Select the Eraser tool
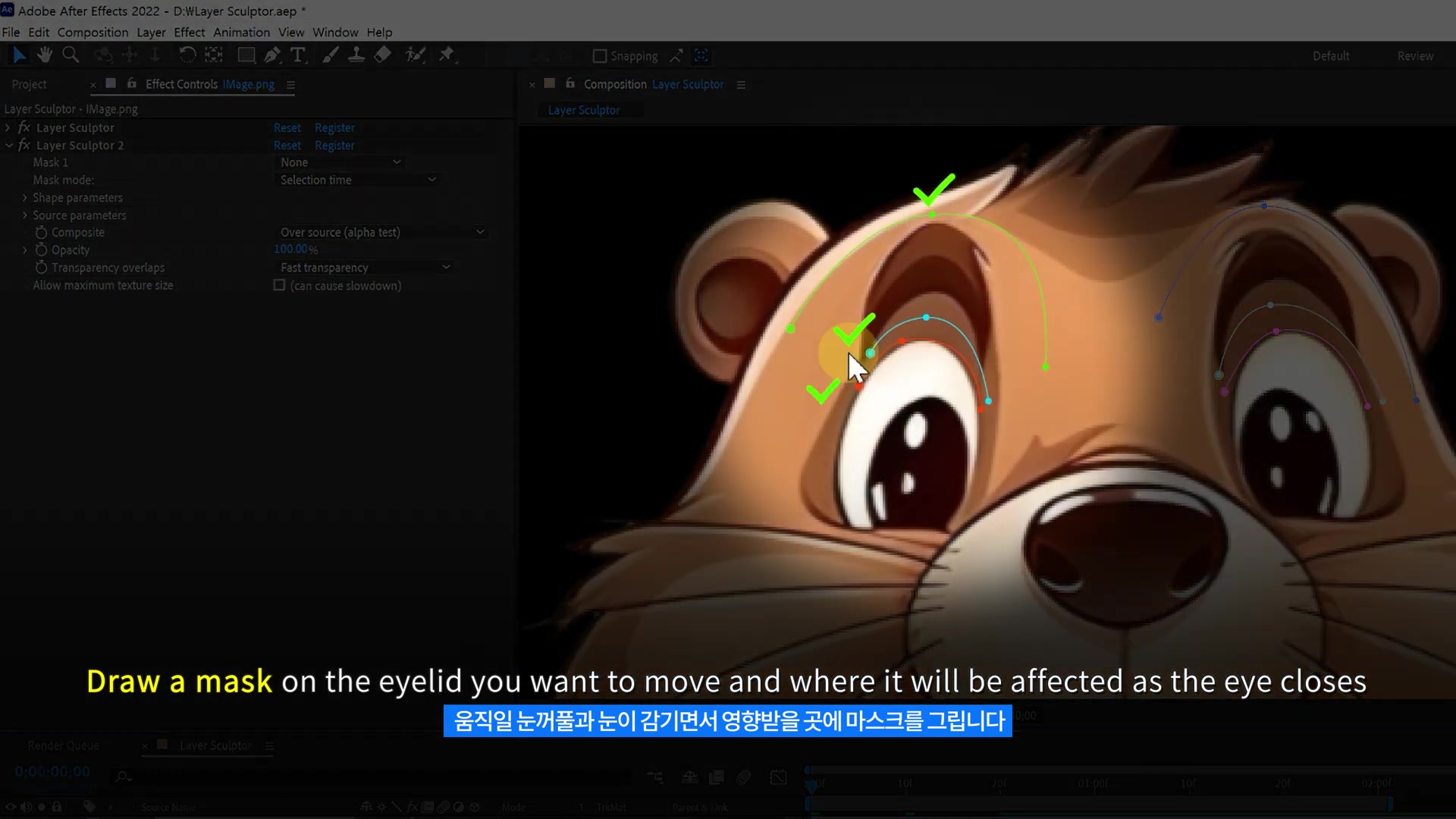The width and height of the screenshot is (1456, 819). click(x=382, y=55)
